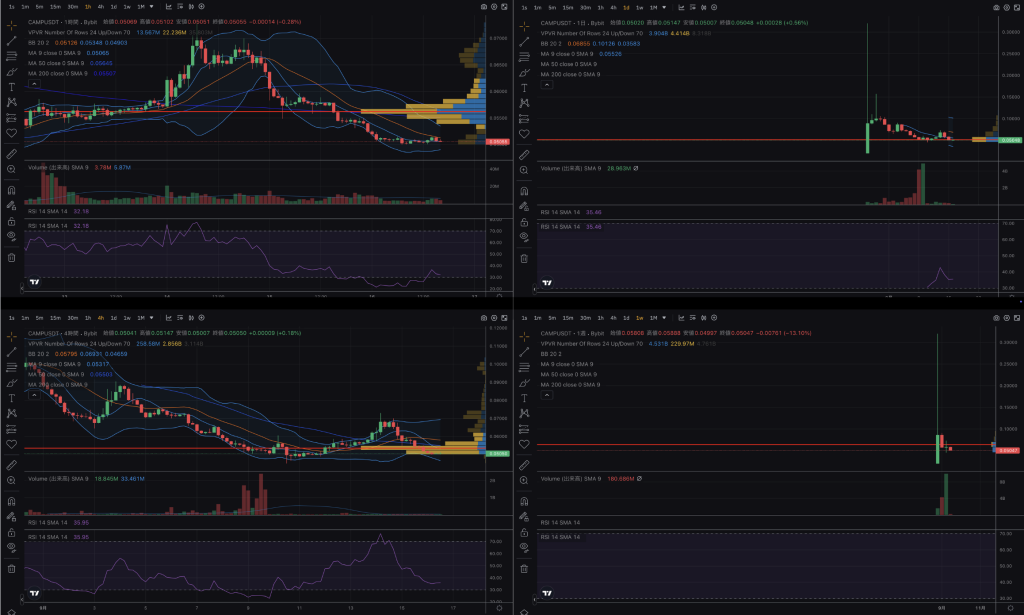Collapse indicator legend in top-left chart

(34, 85)
